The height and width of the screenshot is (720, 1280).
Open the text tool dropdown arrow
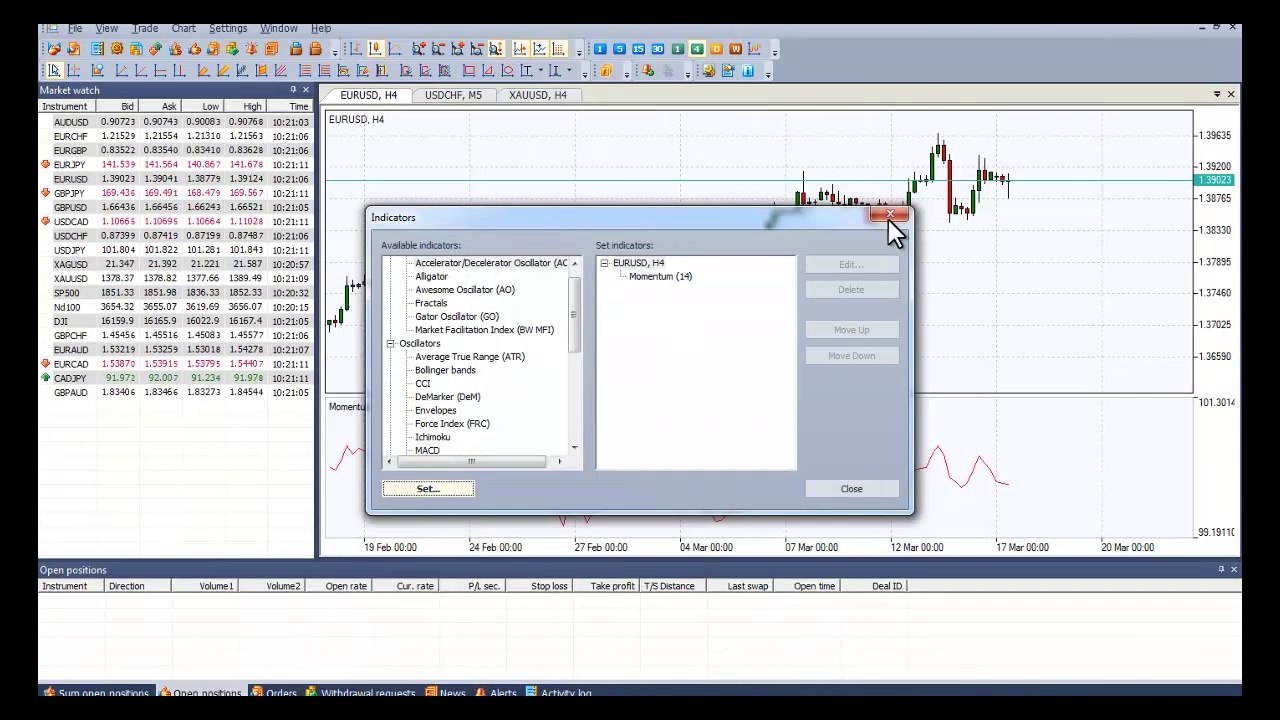tap(540, 70)
